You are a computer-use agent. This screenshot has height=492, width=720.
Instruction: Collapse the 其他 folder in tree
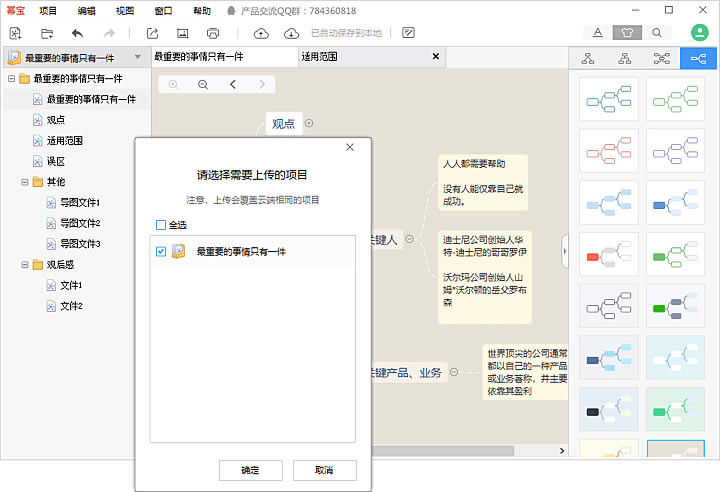(24, 182)
